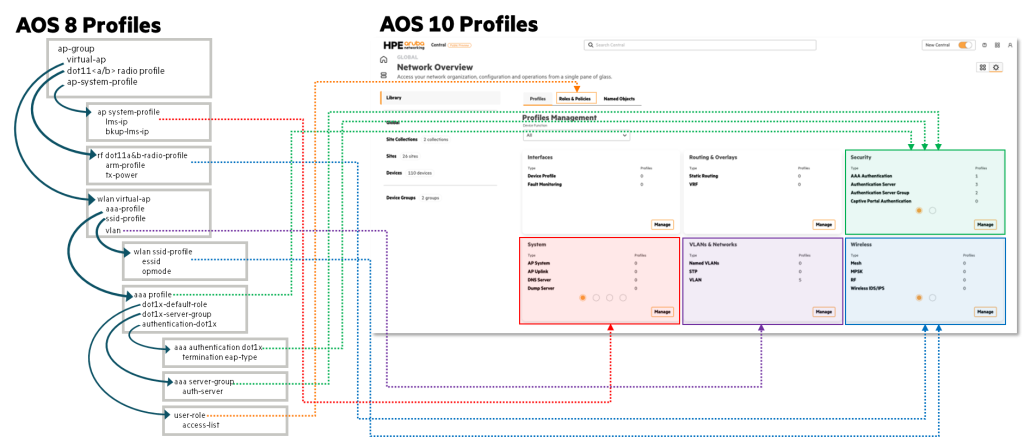Select second pagination dot in Security card
The image size is (1024, 437).
pyautogui.click(x=933, y=210)
